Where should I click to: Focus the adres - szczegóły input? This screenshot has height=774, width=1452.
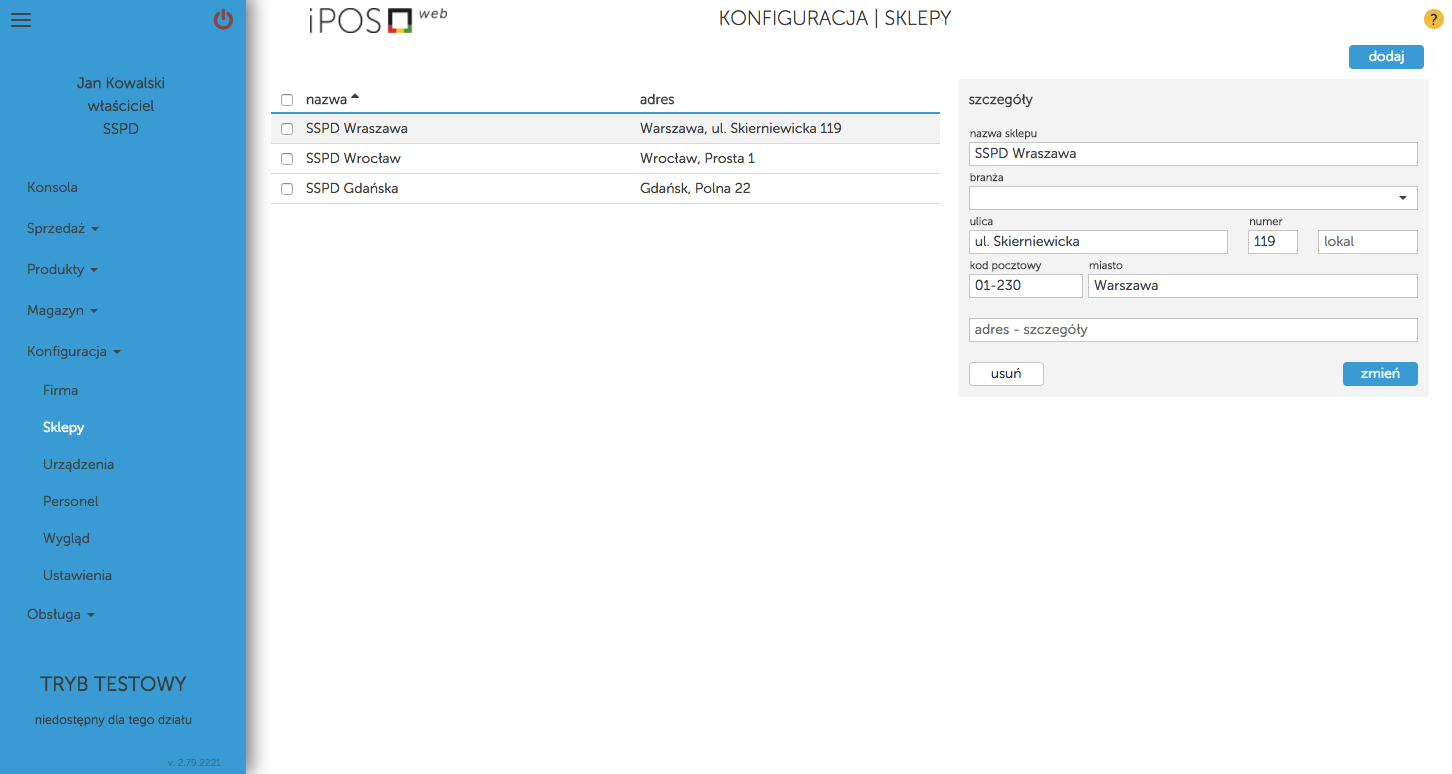point(1193,330)
